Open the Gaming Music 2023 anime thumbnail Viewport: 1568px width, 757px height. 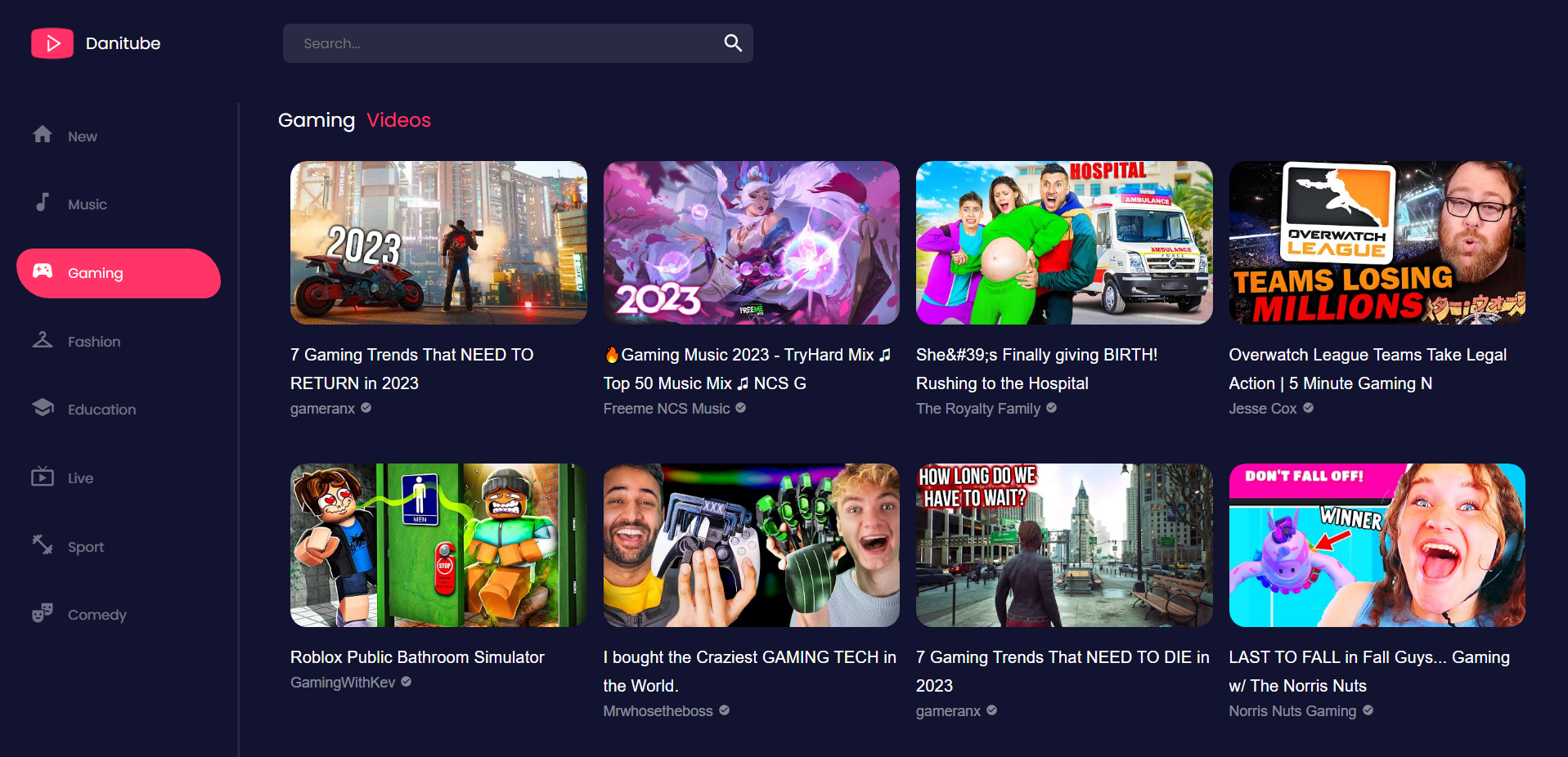pos(751,243)
